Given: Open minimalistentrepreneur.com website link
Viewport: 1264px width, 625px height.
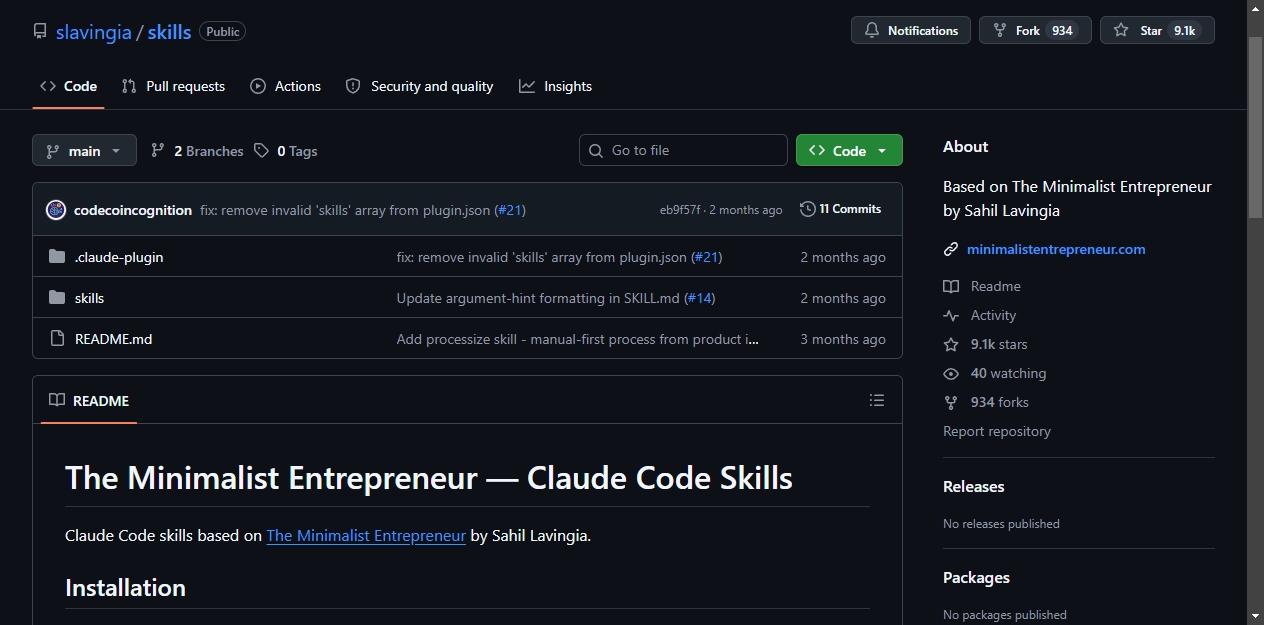Looking at the screenshot, I should pos(1056,249).
